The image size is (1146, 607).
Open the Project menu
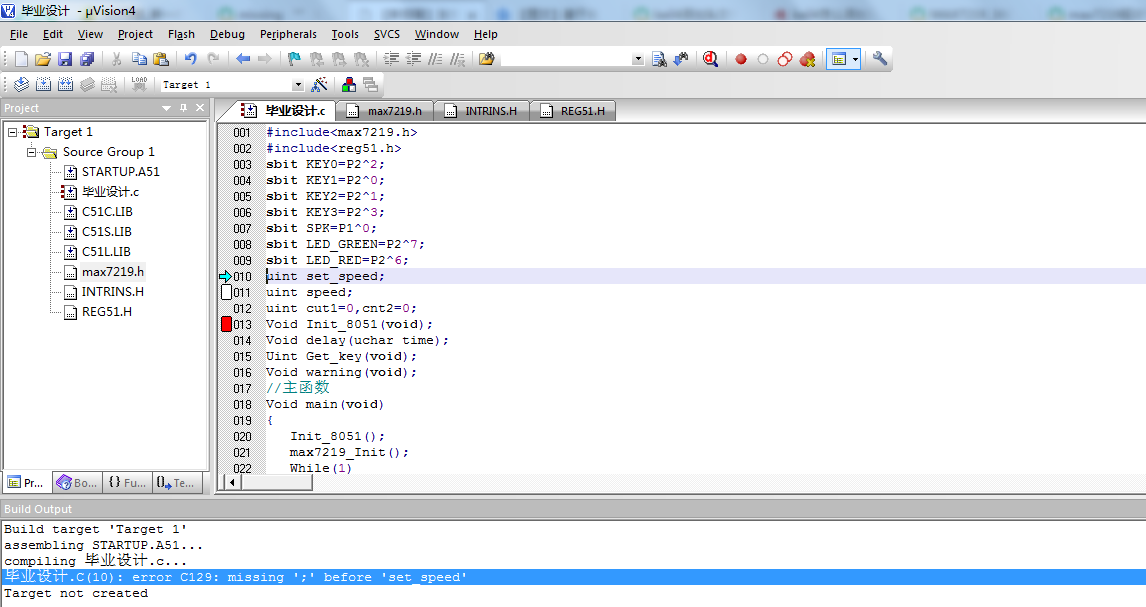(135, 34)
